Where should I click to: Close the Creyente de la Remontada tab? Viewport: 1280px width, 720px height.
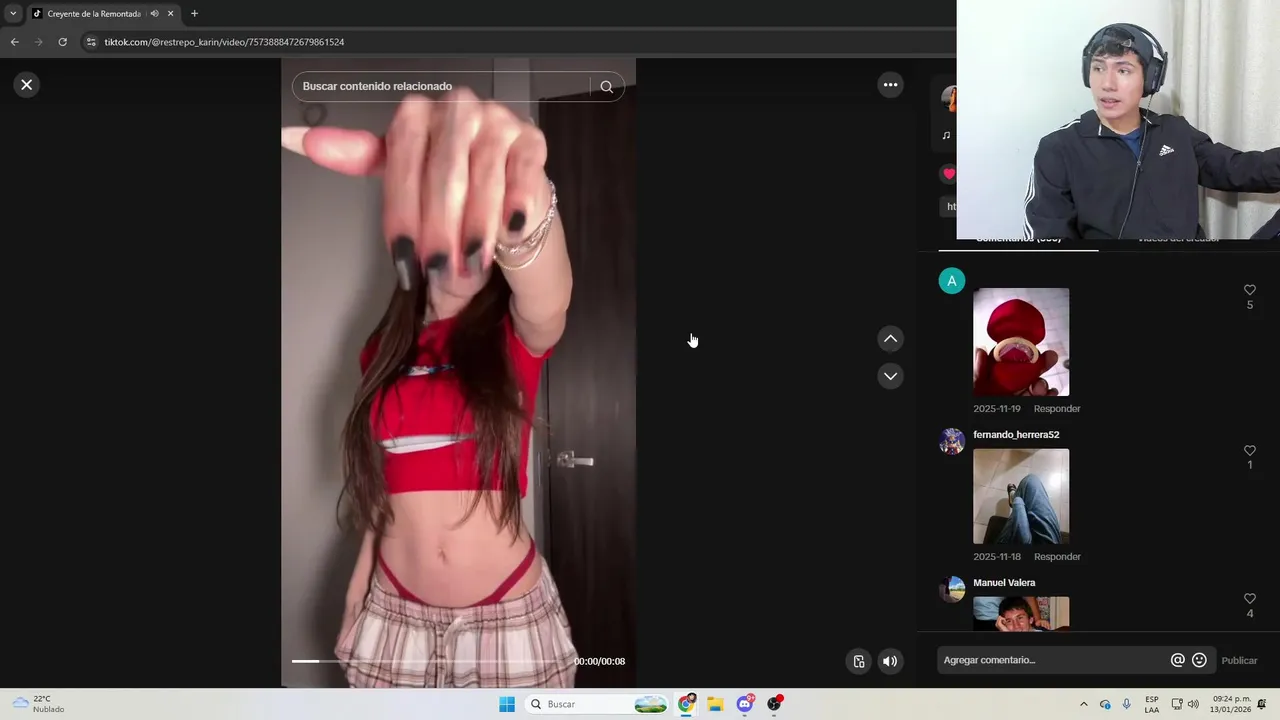[x=171, y=14]
